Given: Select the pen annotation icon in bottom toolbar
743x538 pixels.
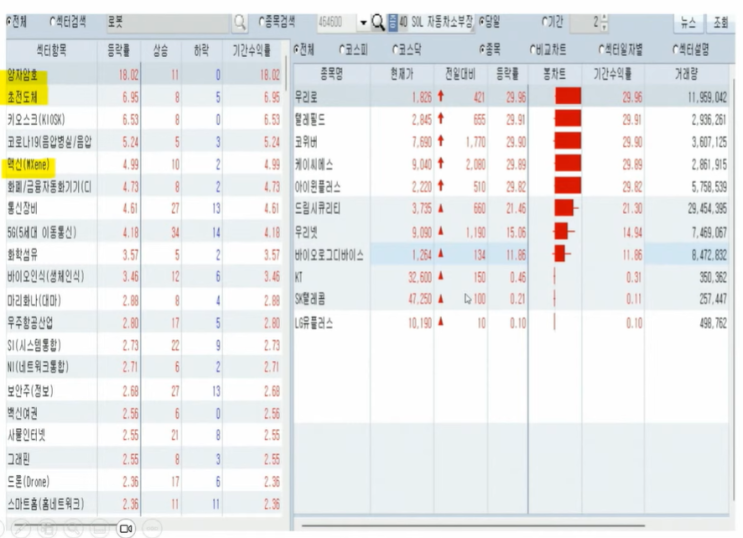Looking at the screenshot, I should (21, 529).
